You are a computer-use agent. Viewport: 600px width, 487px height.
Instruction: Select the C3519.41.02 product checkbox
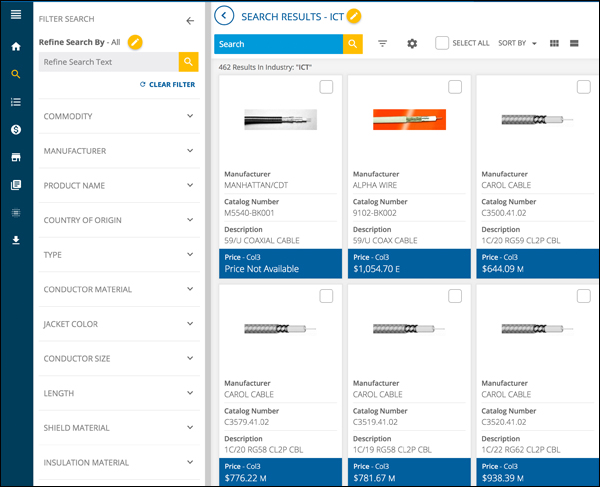pyautogui.click(x=455, y=296)
